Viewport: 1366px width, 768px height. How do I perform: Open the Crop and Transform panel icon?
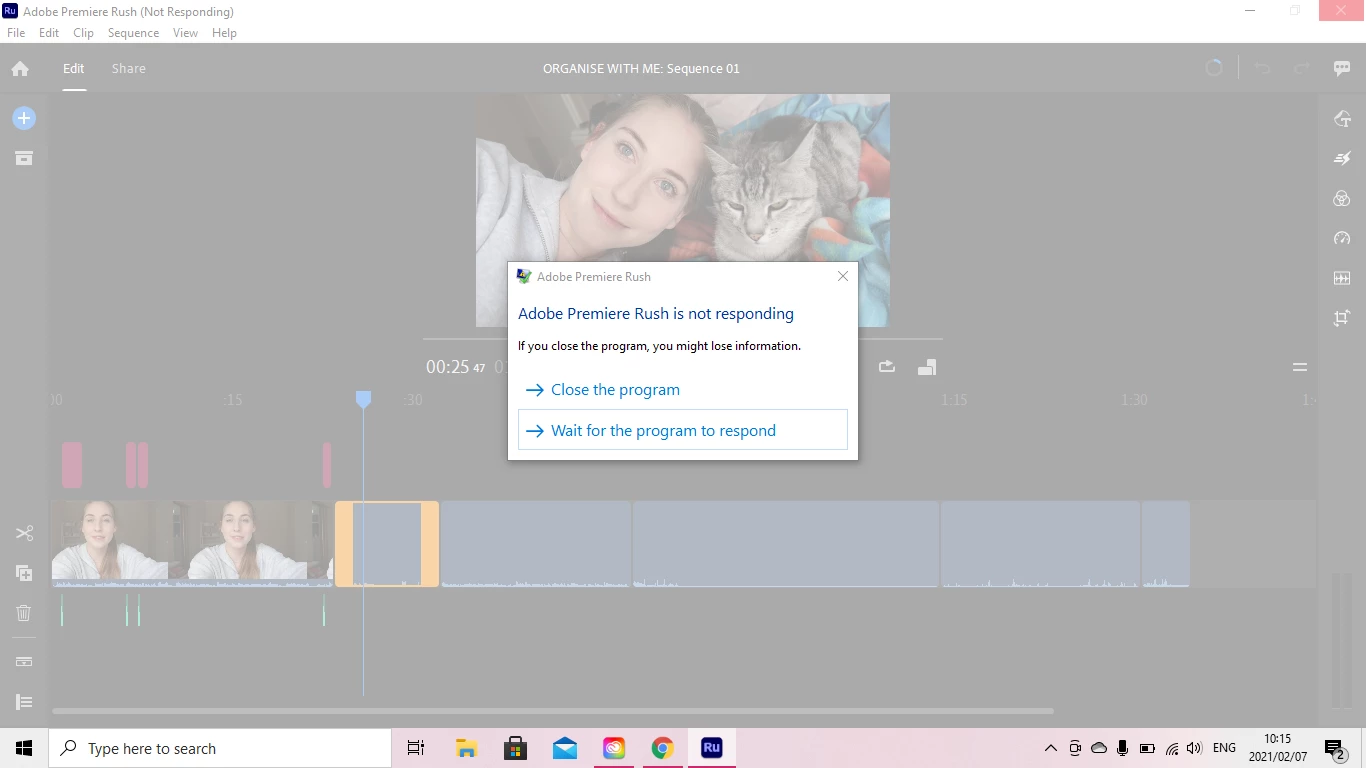[1342, 318]
